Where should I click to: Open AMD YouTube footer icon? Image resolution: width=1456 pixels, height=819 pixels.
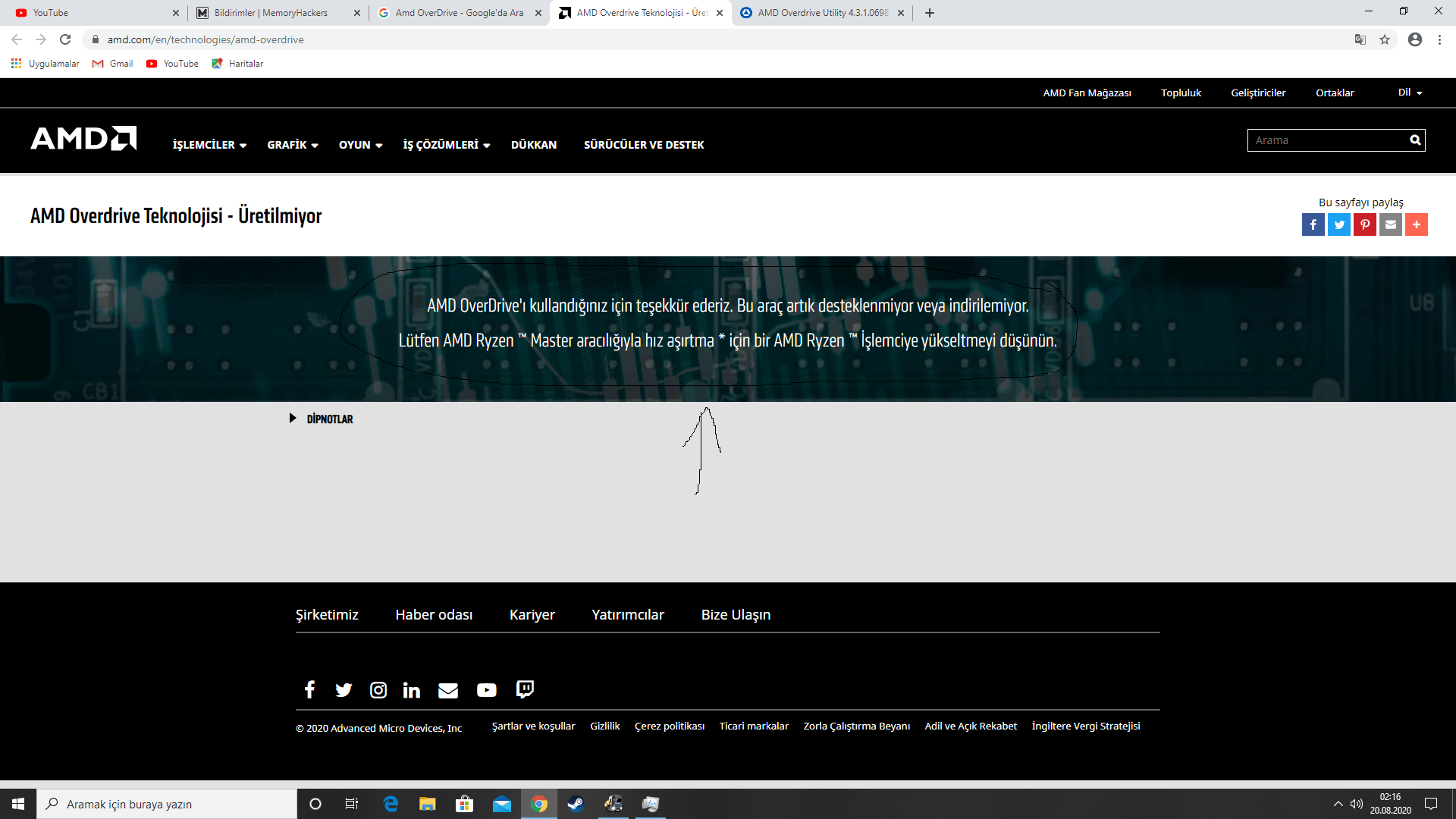pos(486,689)
